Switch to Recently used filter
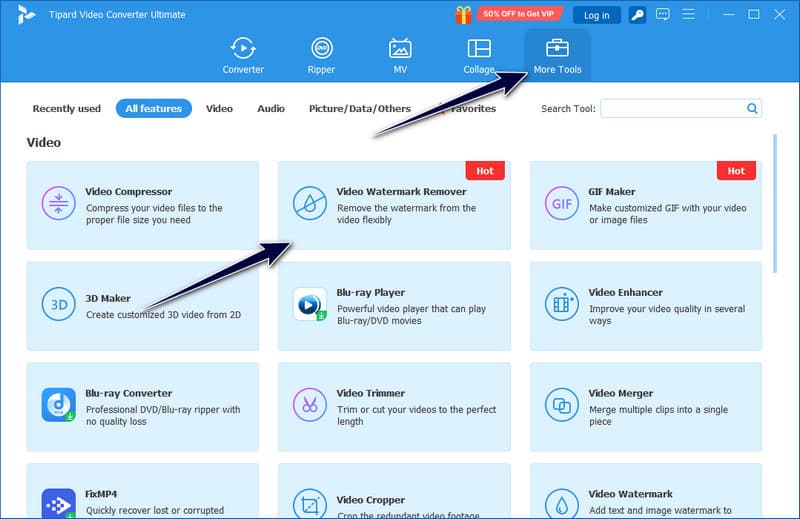The width and height of the screenshot is (800, 519). (x=67, y=109)
